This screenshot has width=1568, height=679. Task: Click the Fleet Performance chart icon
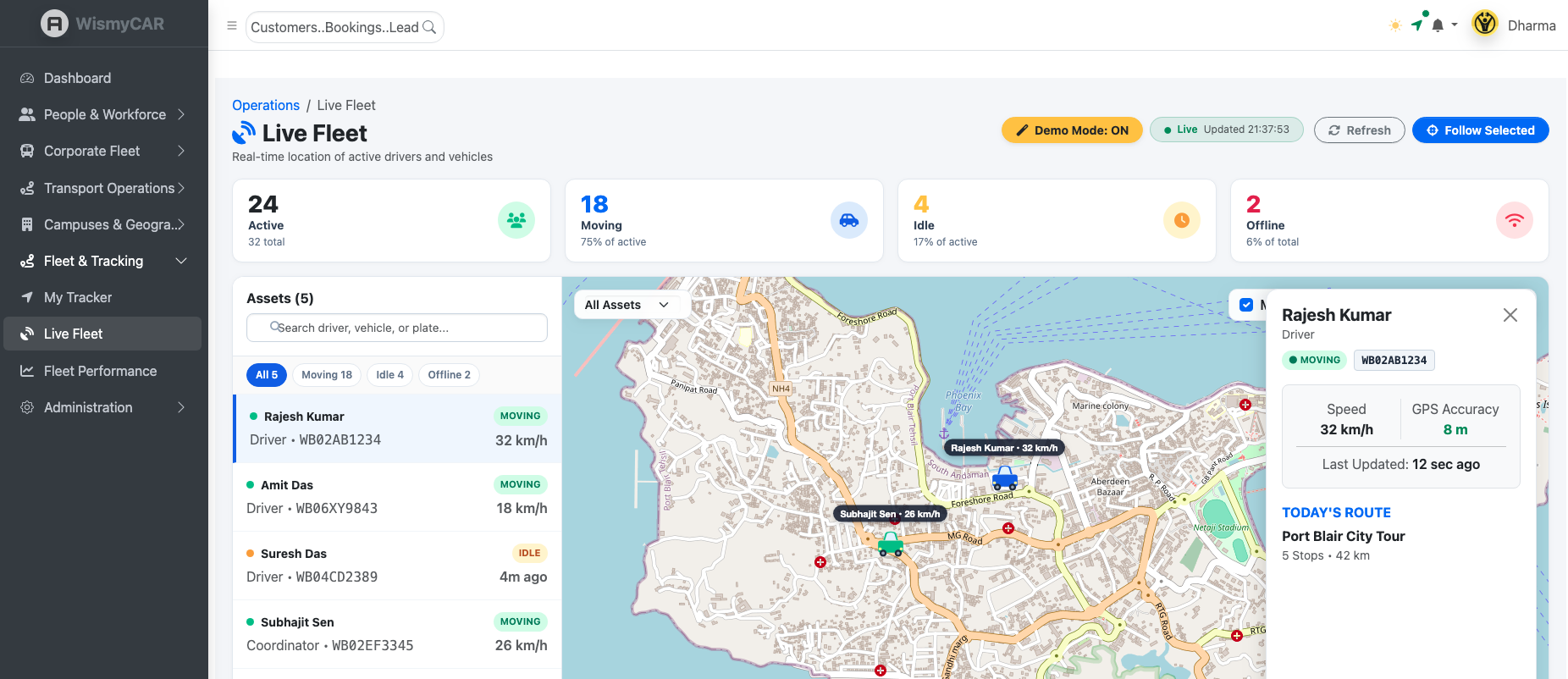pyautogui.click(x=27, y=371)
